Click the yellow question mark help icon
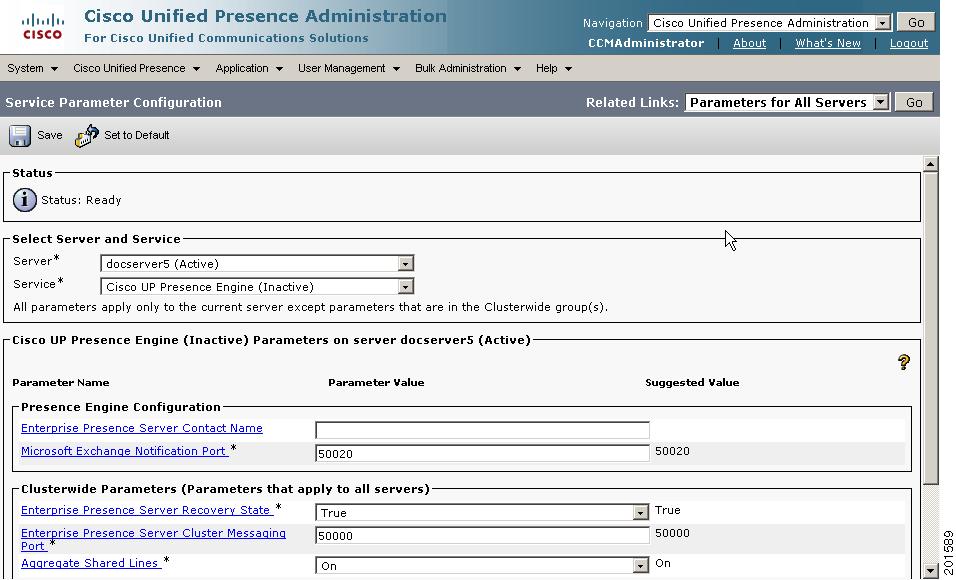 pyautogui.click(x=904, y=362)
